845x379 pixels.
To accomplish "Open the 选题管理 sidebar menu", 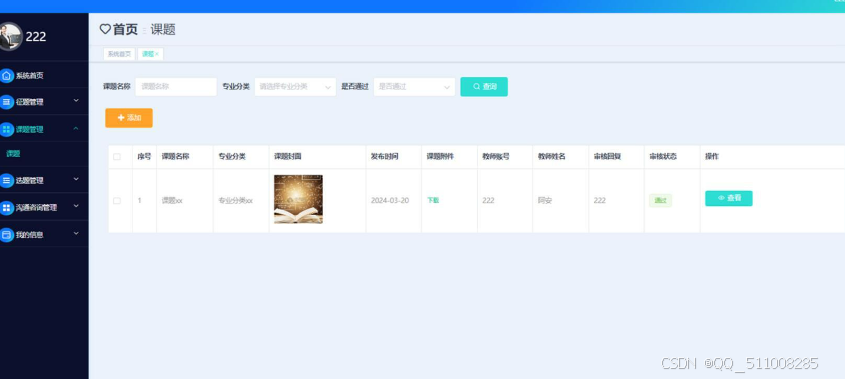I will pos(44,181).
